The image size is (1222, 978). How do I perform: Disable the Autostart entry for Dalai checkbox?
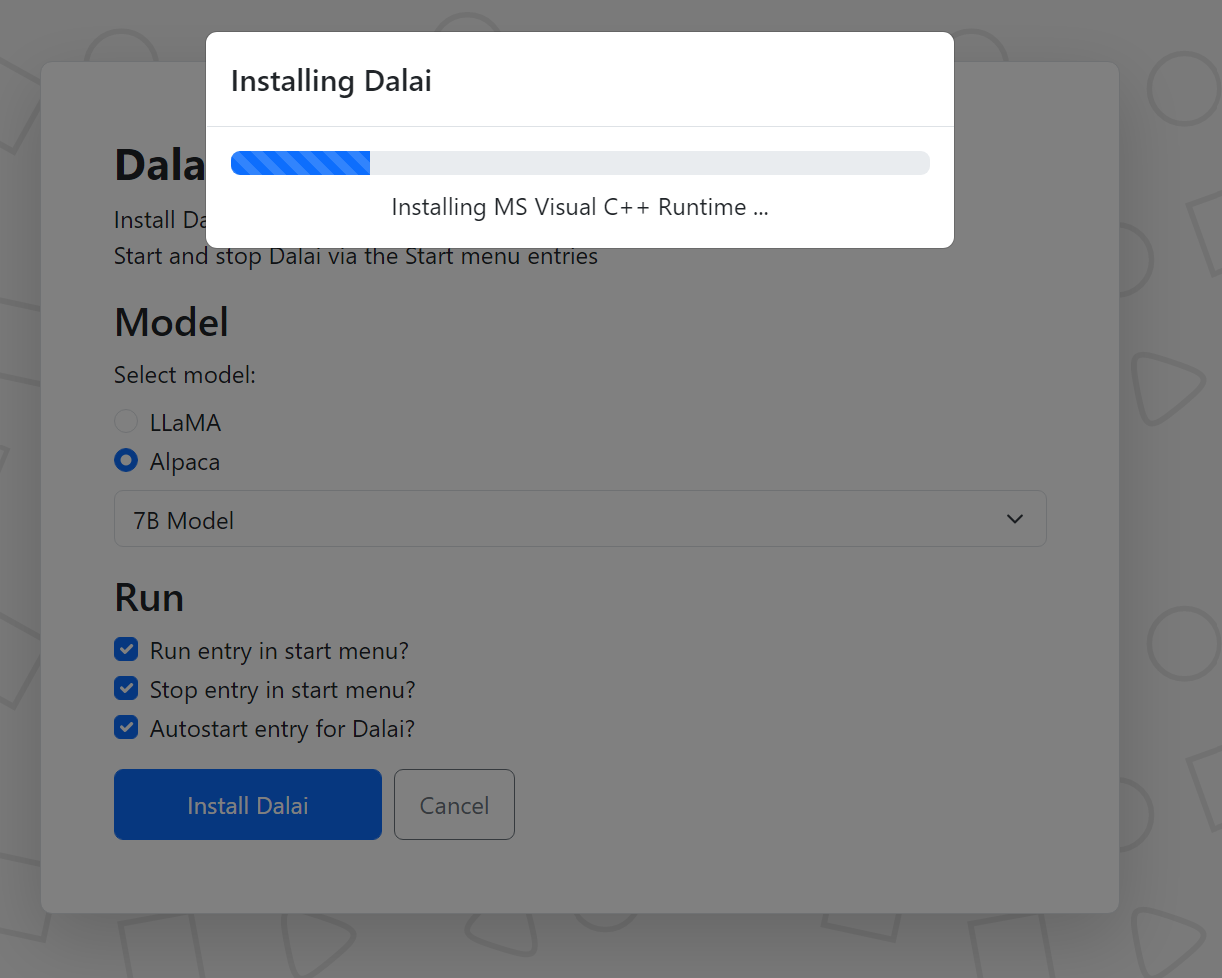(126, 728)
